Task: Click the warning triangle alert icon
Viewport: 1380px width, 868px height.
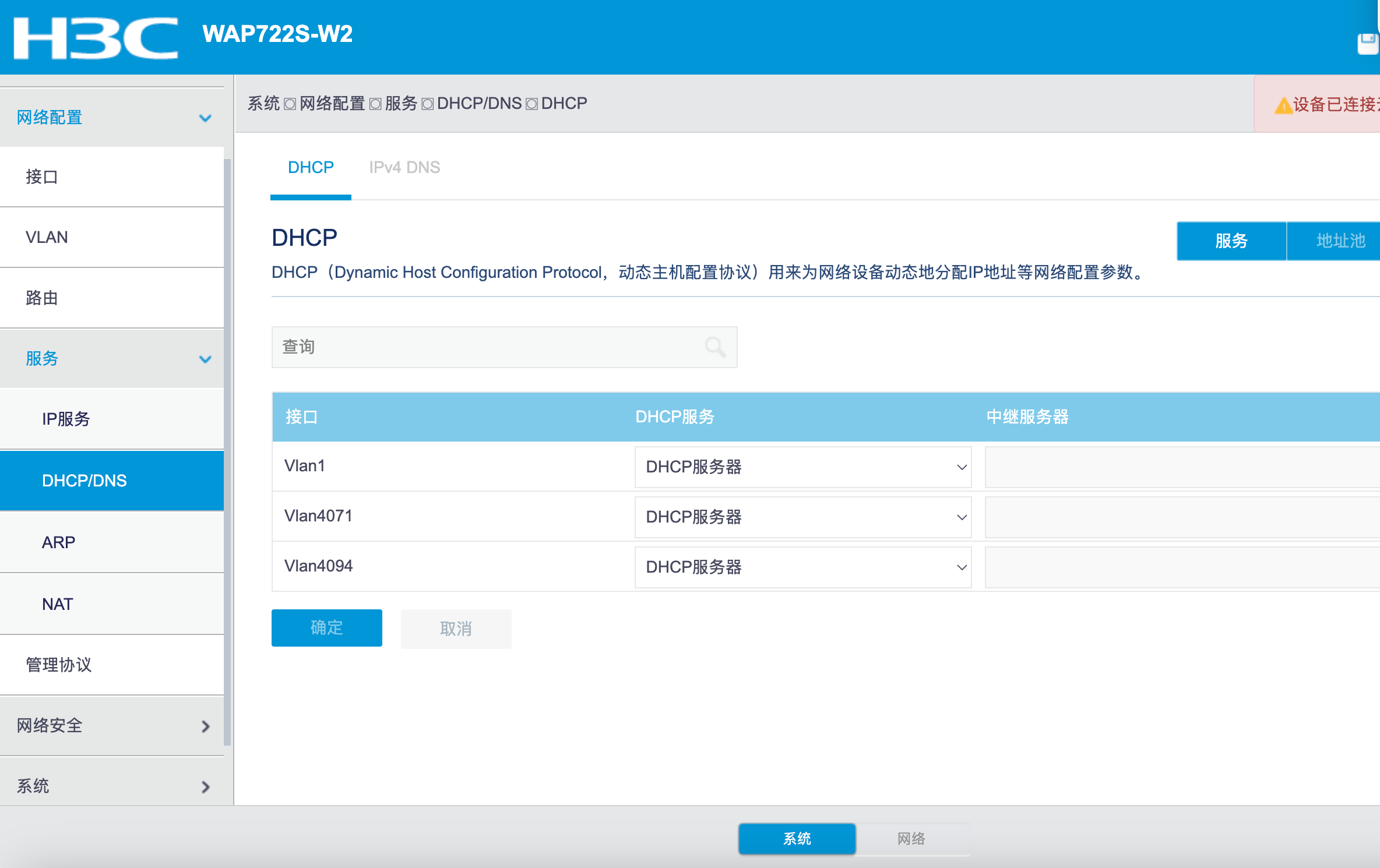Action: point(1283,106)
